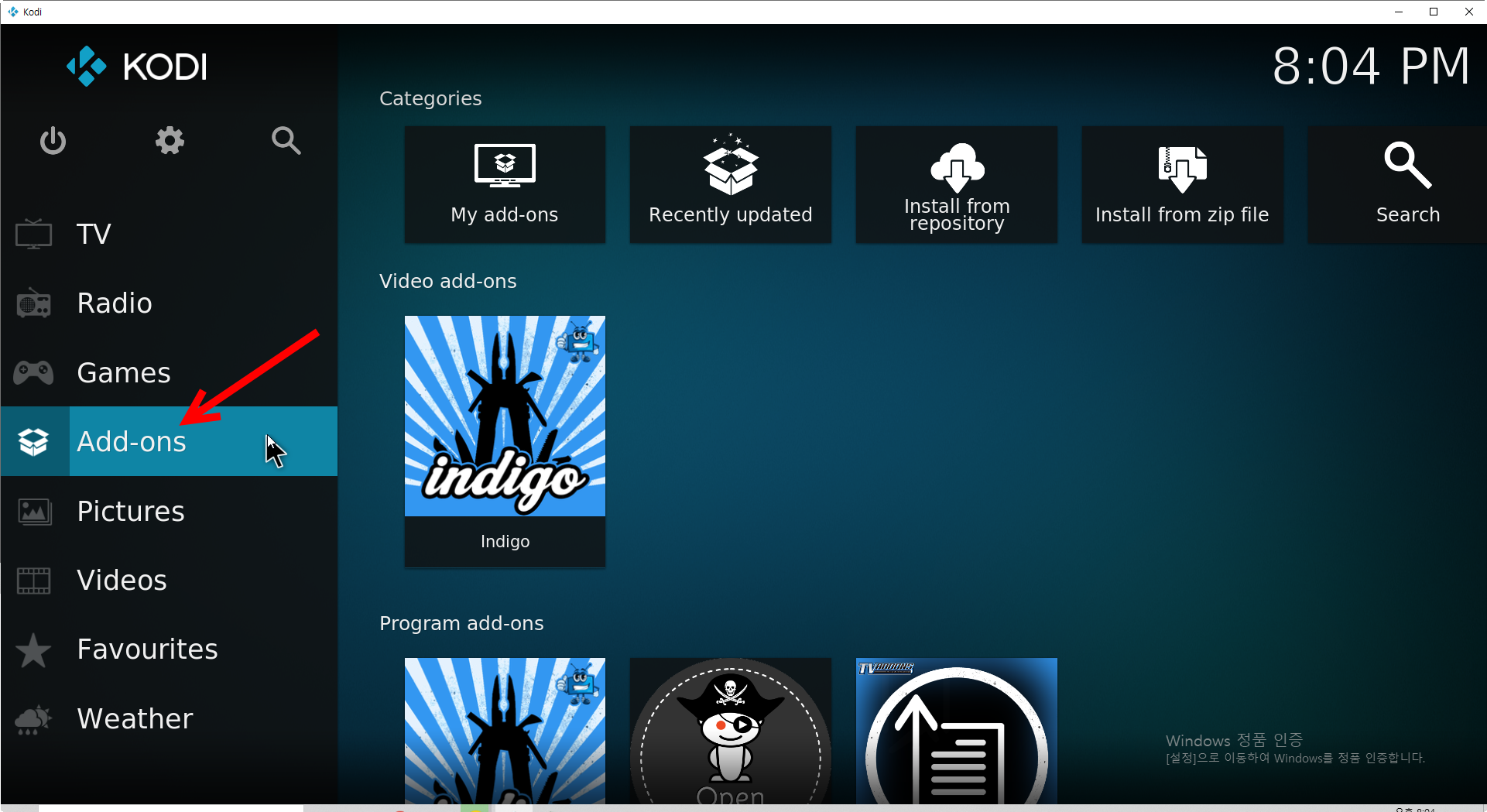Click the Kodi logo
The width and height of the screenshot is (1487, 812).
[137, 67]
